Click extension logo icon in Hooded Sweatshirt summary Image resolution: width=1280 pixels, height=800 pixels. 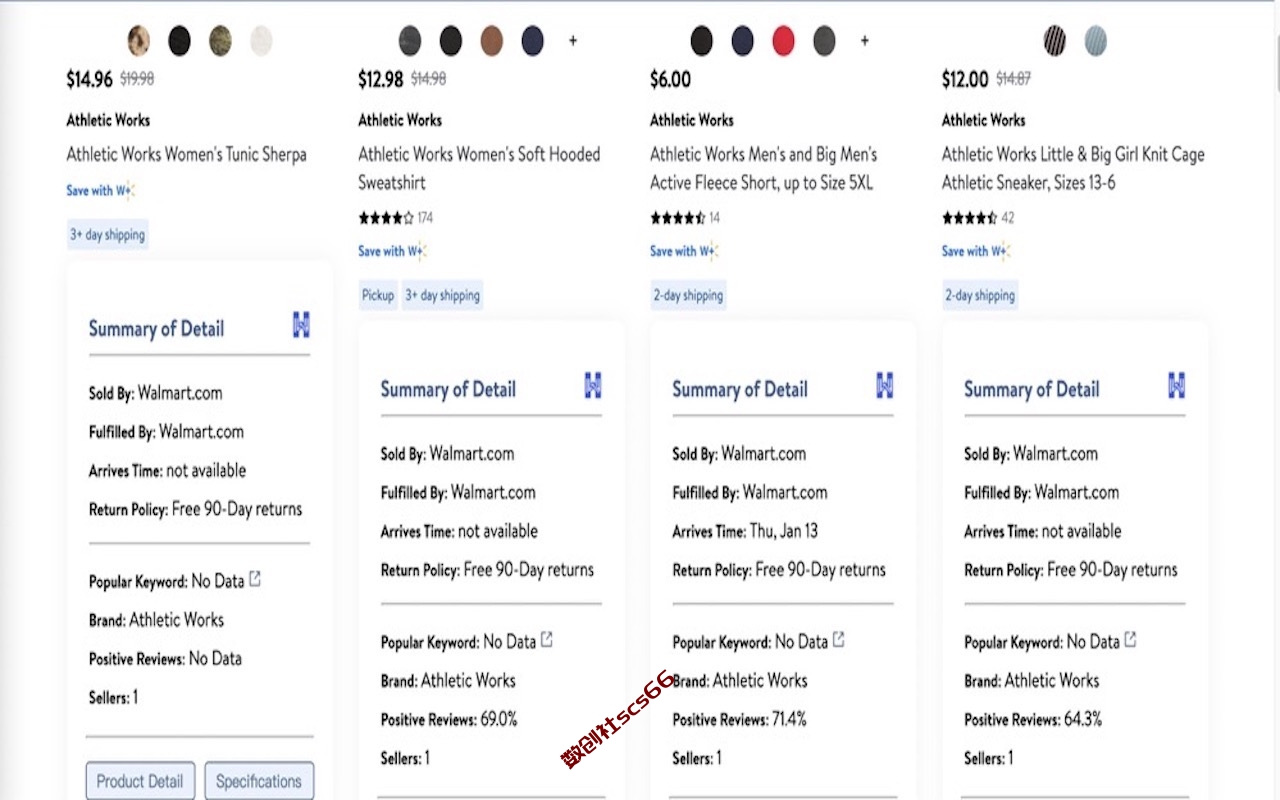tap(593, 385)
